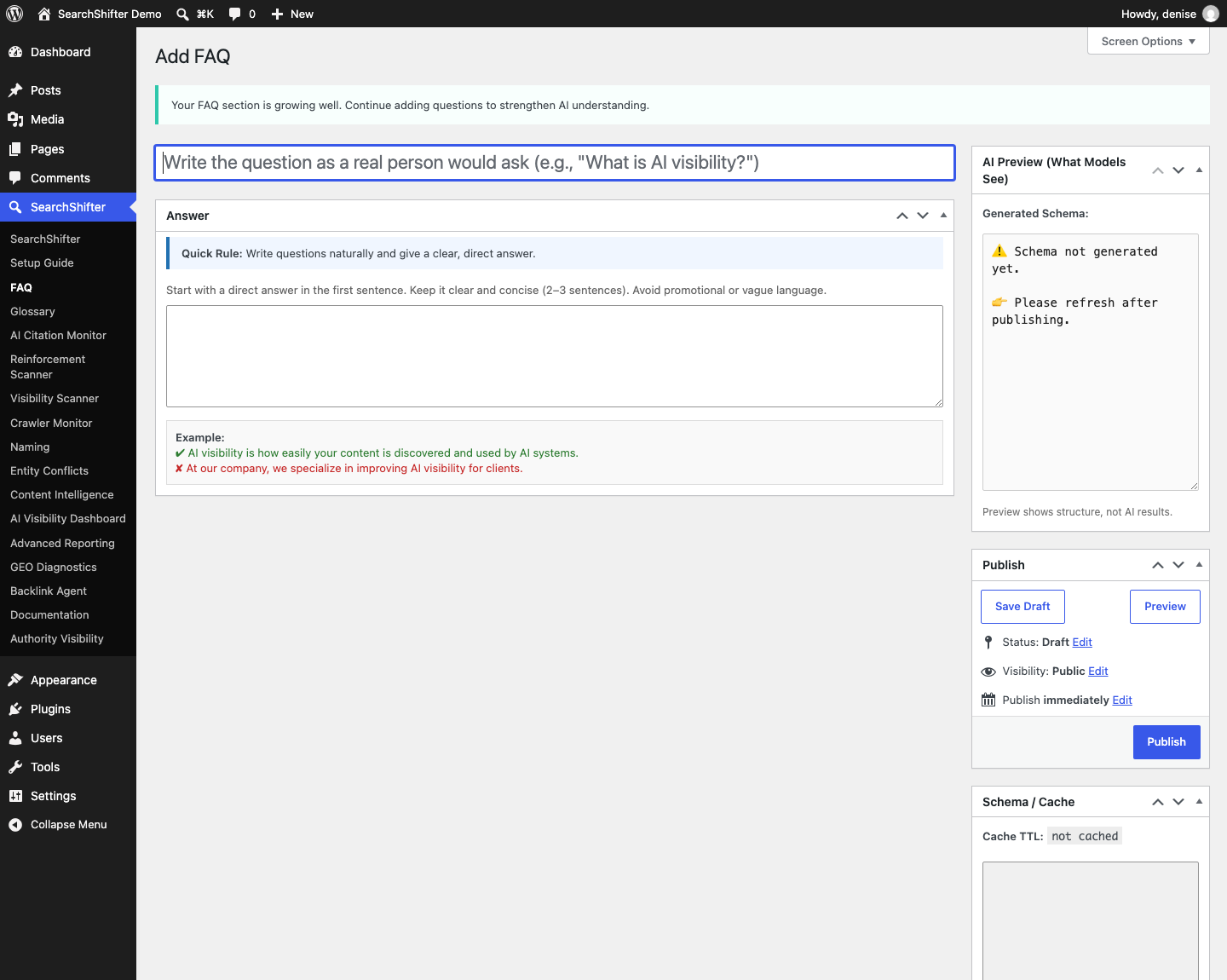The image size is (1227, 980).
Task: Go to Visibility Scanner page
Action: pyautogui.click(x=55, y=399)
